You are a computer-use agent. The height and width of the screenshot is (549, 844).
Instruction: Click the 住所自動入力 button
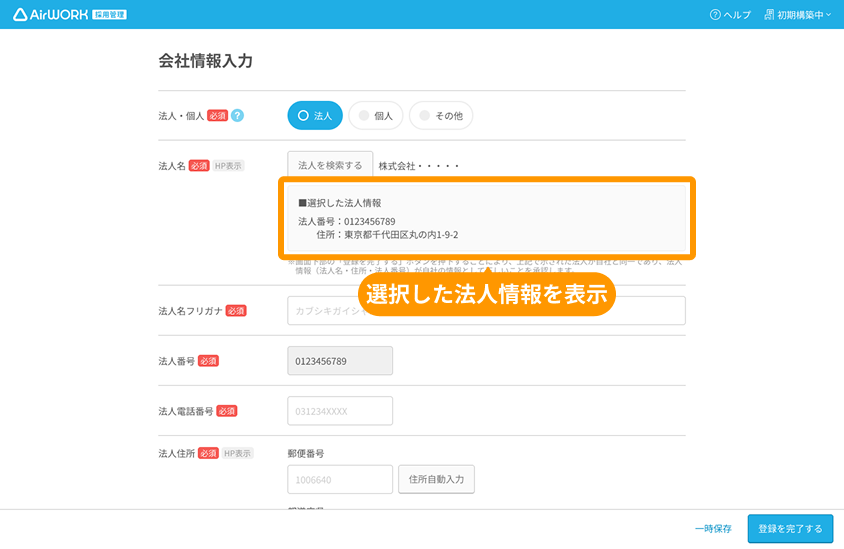437,479
